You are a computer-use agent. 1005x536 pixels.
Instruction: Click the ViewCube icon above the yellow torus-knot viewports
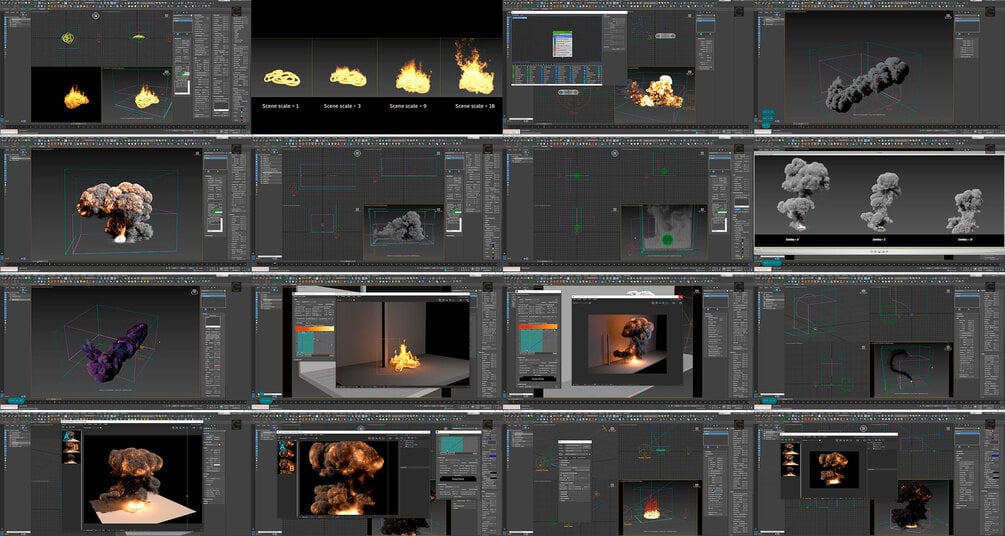[x=96, y=15]
